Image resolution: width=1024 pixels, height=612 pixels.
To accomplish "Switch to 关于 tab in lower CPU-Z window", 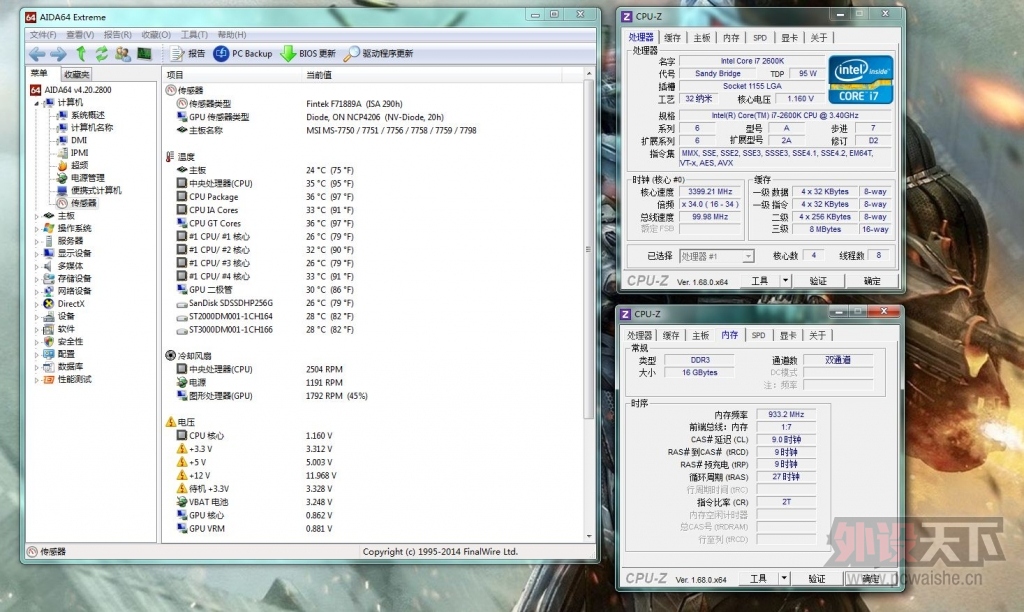I will [818, 336].
